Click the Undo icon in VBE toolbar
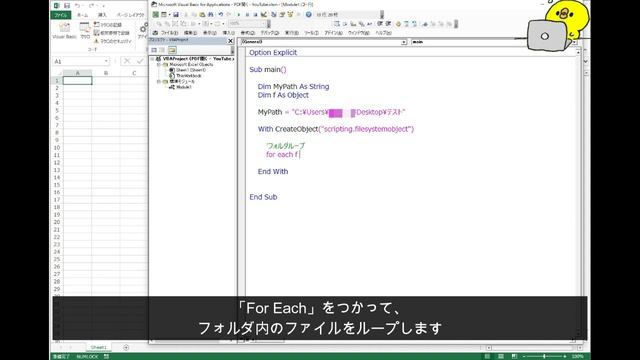The width and height of the screenshot is (640, 360). (221, 15)
